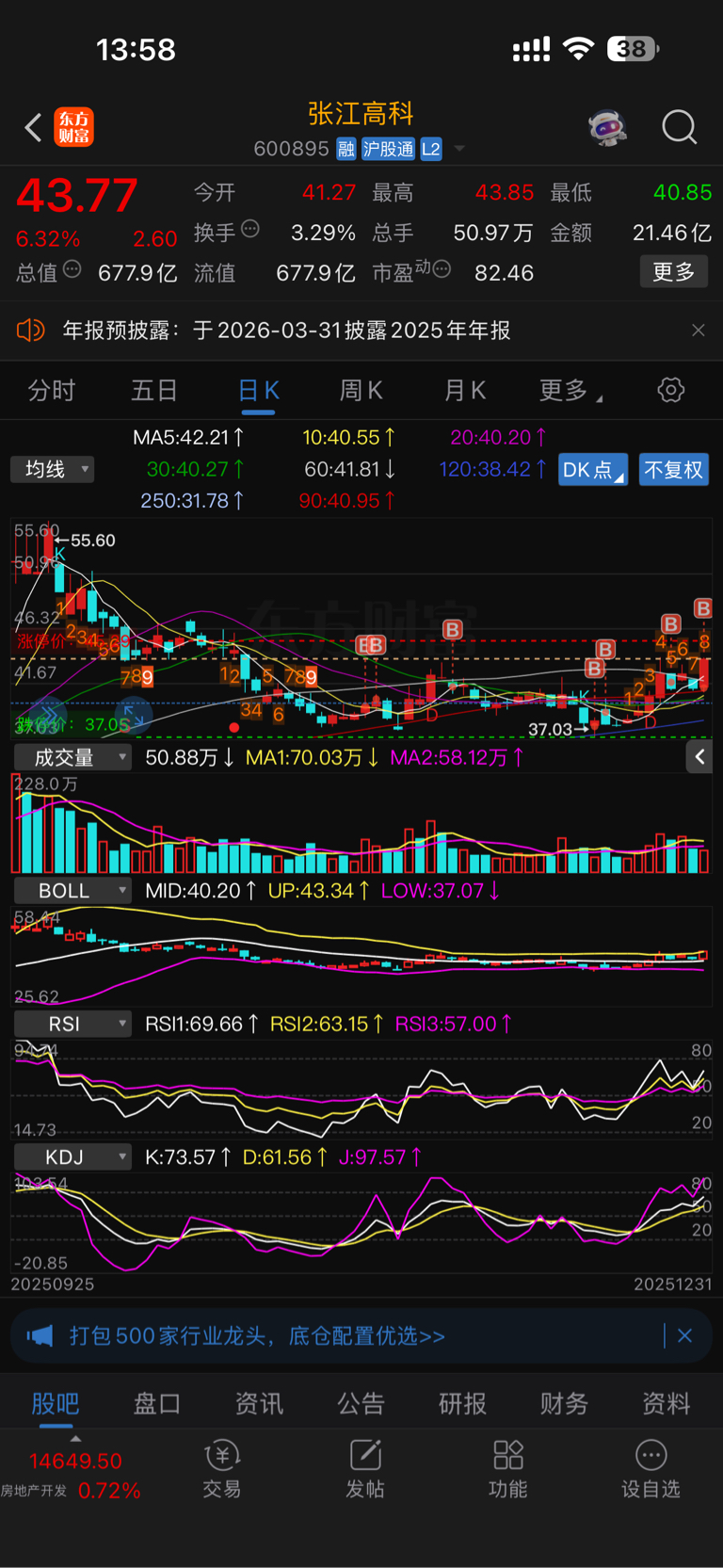Open the BOLL indicator dropdown
The image size is (723, 1568).
pyautogui.click(x=72, y=891)
